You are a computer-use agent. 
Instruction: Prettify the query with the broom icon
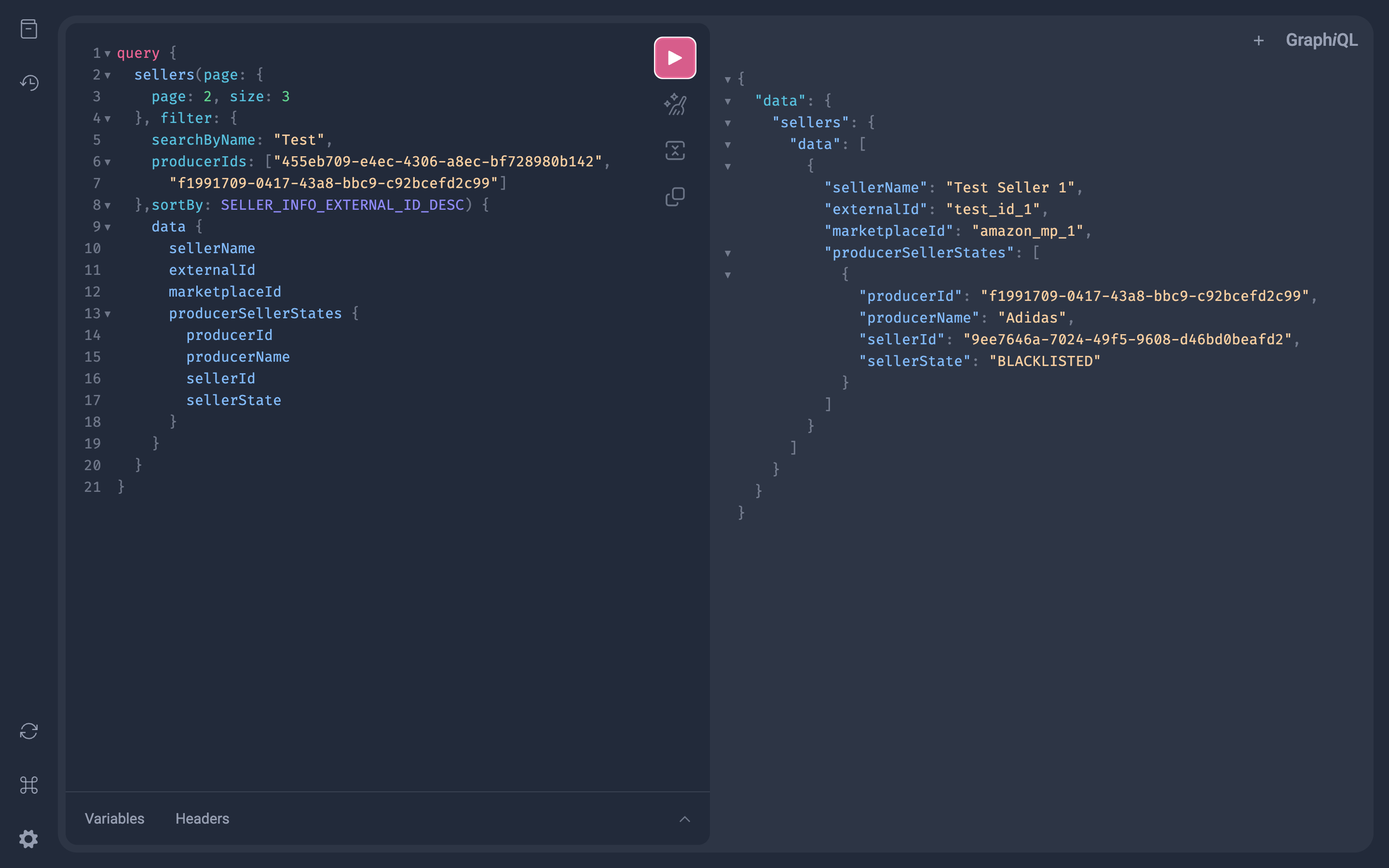pos(675,104)
